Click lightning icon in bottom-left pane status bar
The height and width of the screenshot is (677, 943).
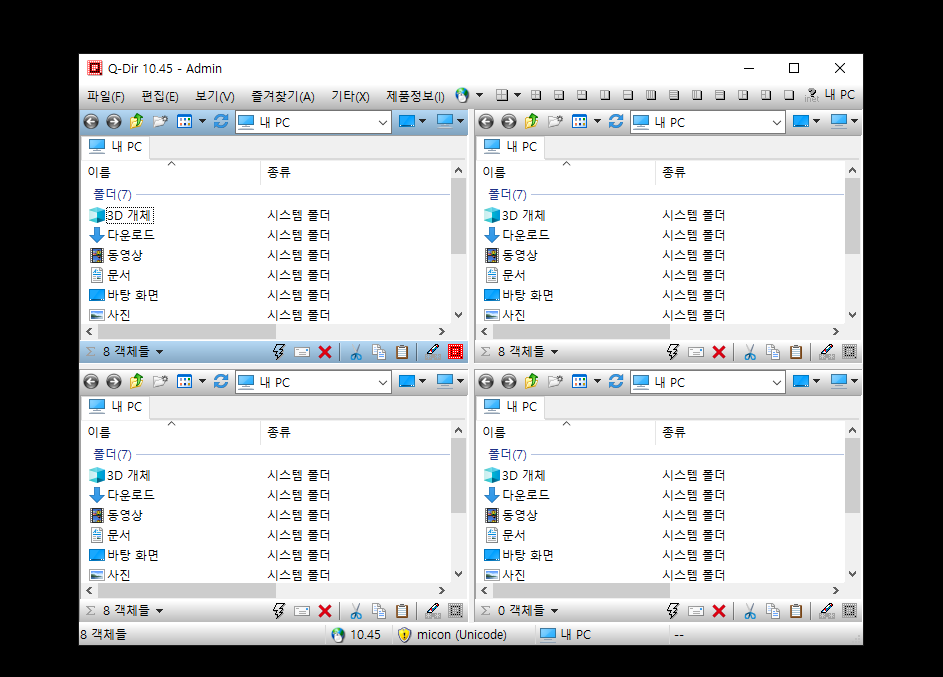278,611
